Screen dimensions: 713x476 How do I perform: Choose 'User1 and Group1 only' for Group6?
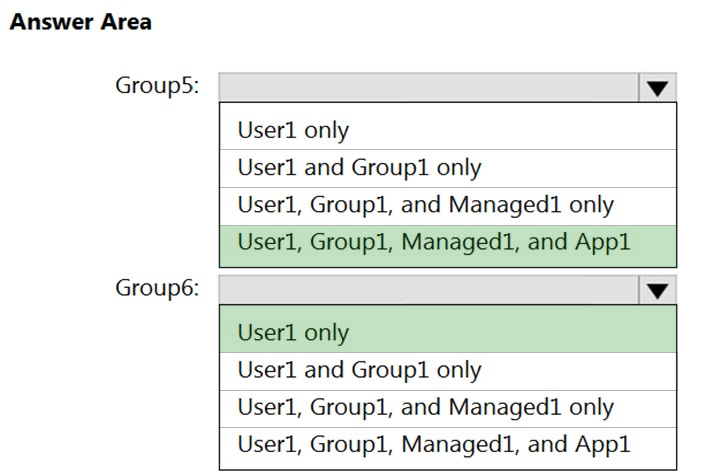tap(447, 370)
